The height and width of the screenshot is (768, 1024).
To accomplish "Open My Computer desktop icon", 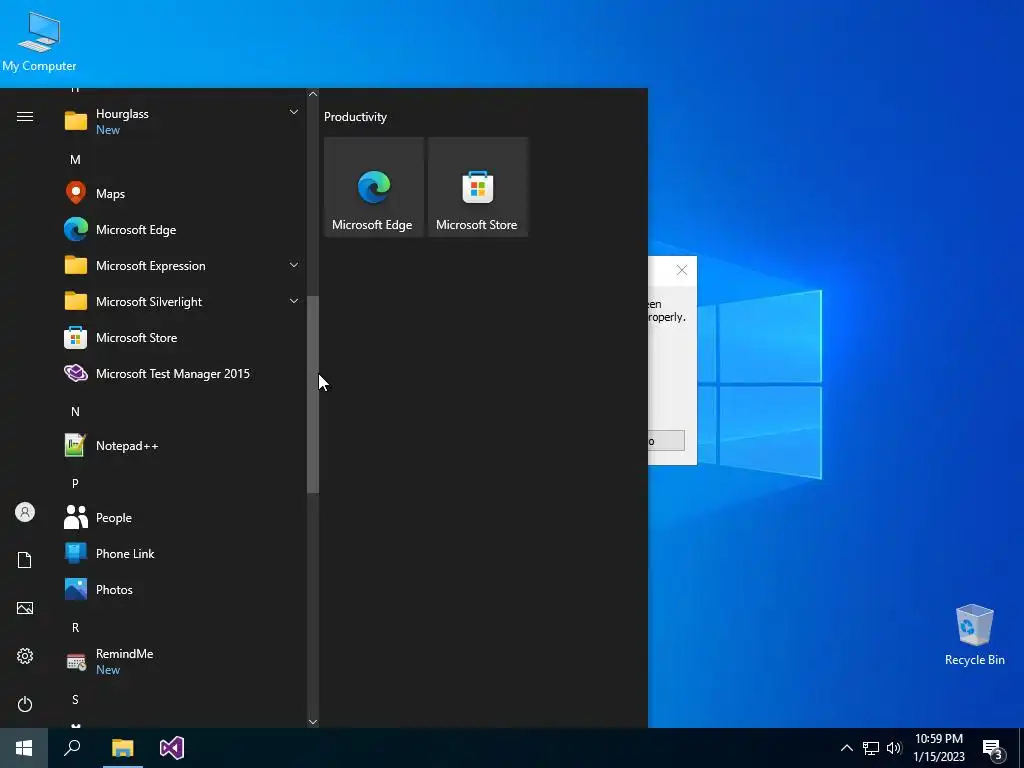I will tap(39, 42).
